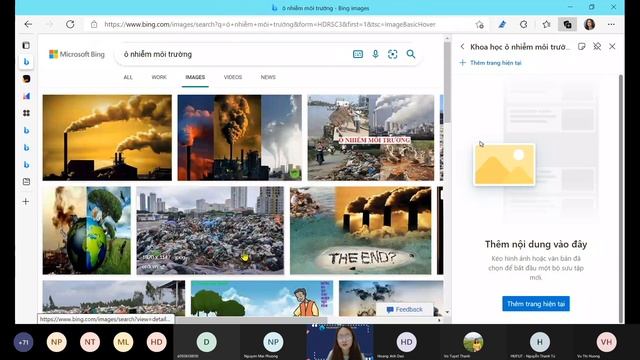Screen dimensions: 640x360
Task: Open the Settings and more ellipsis menu
Action: (x=611, y=24)
